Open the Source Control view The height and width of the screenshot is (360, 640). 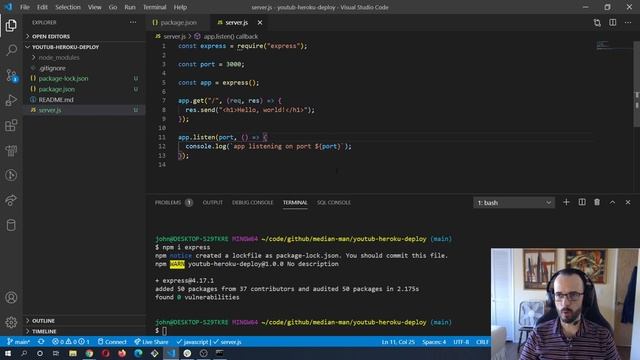coord(11,76)
